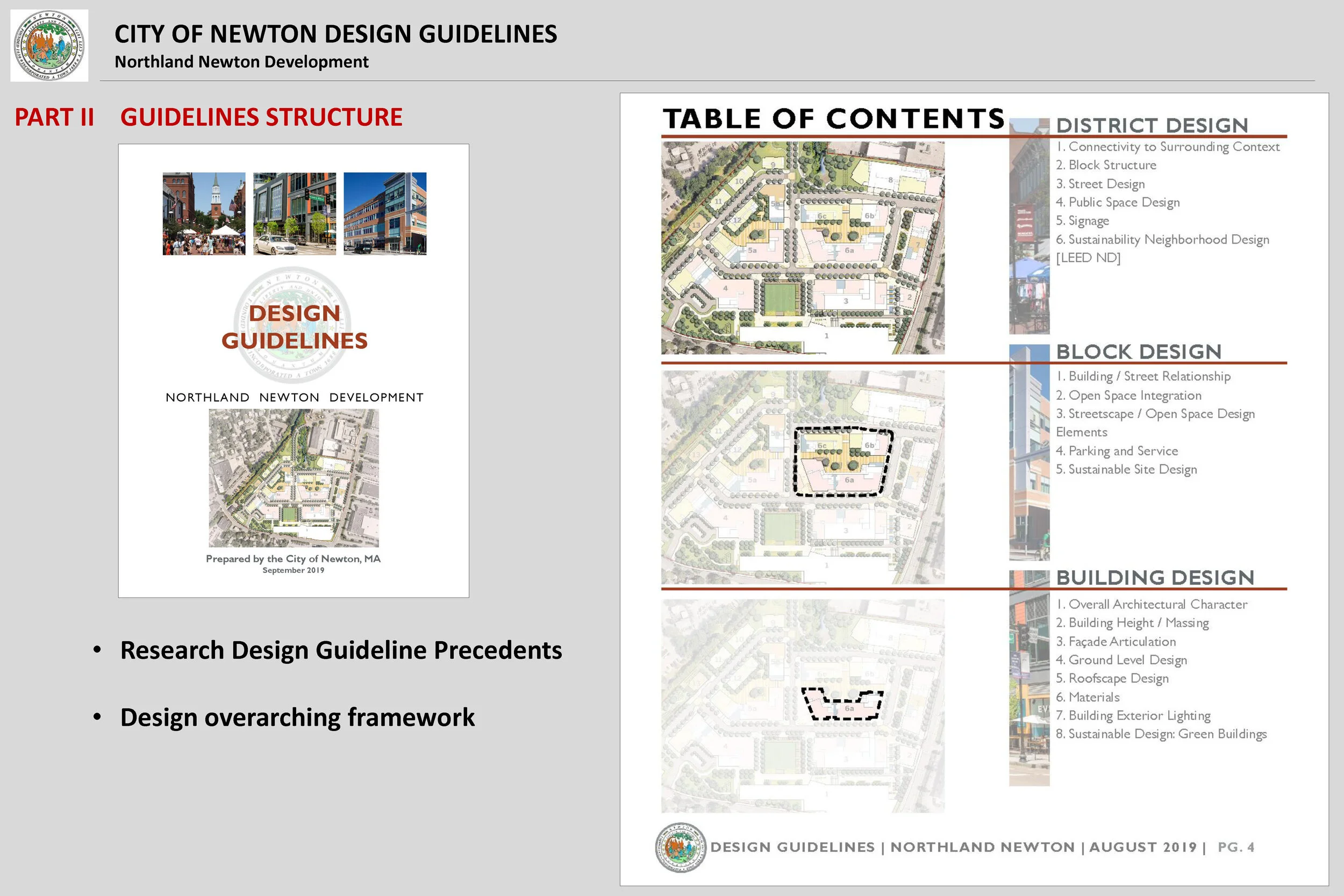
Task: Click the Façade Articulation entry
Action: pos(1116,642)
